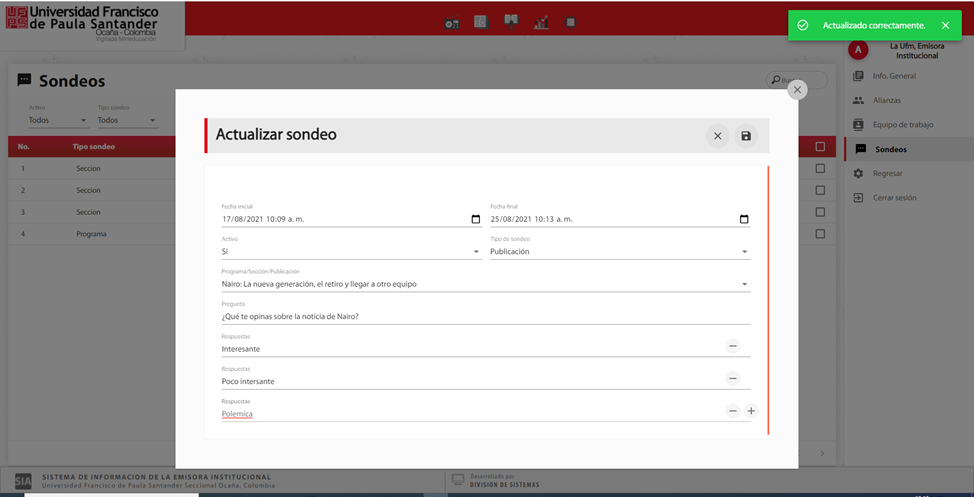974x497 pixels.
Task: Open the Tipo de sondeo dropdown
Action: click(744, 252)
